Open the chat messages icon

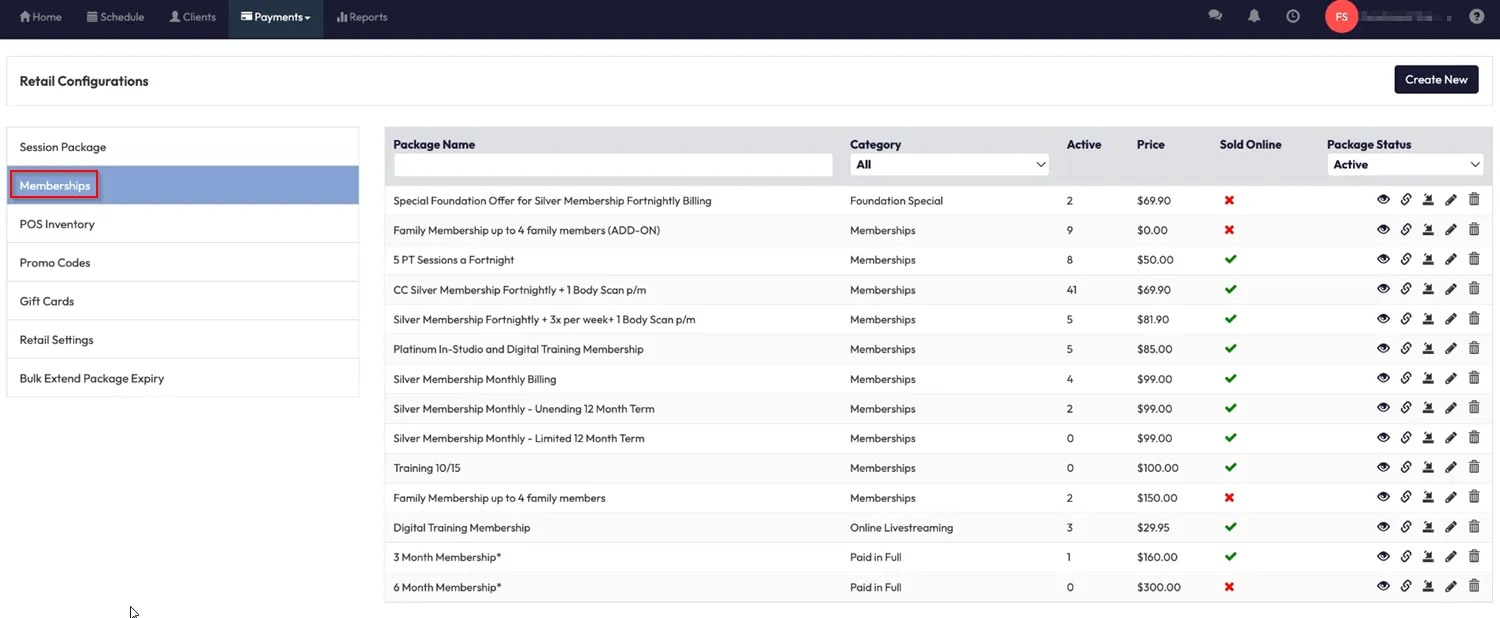coord(1215,17)
